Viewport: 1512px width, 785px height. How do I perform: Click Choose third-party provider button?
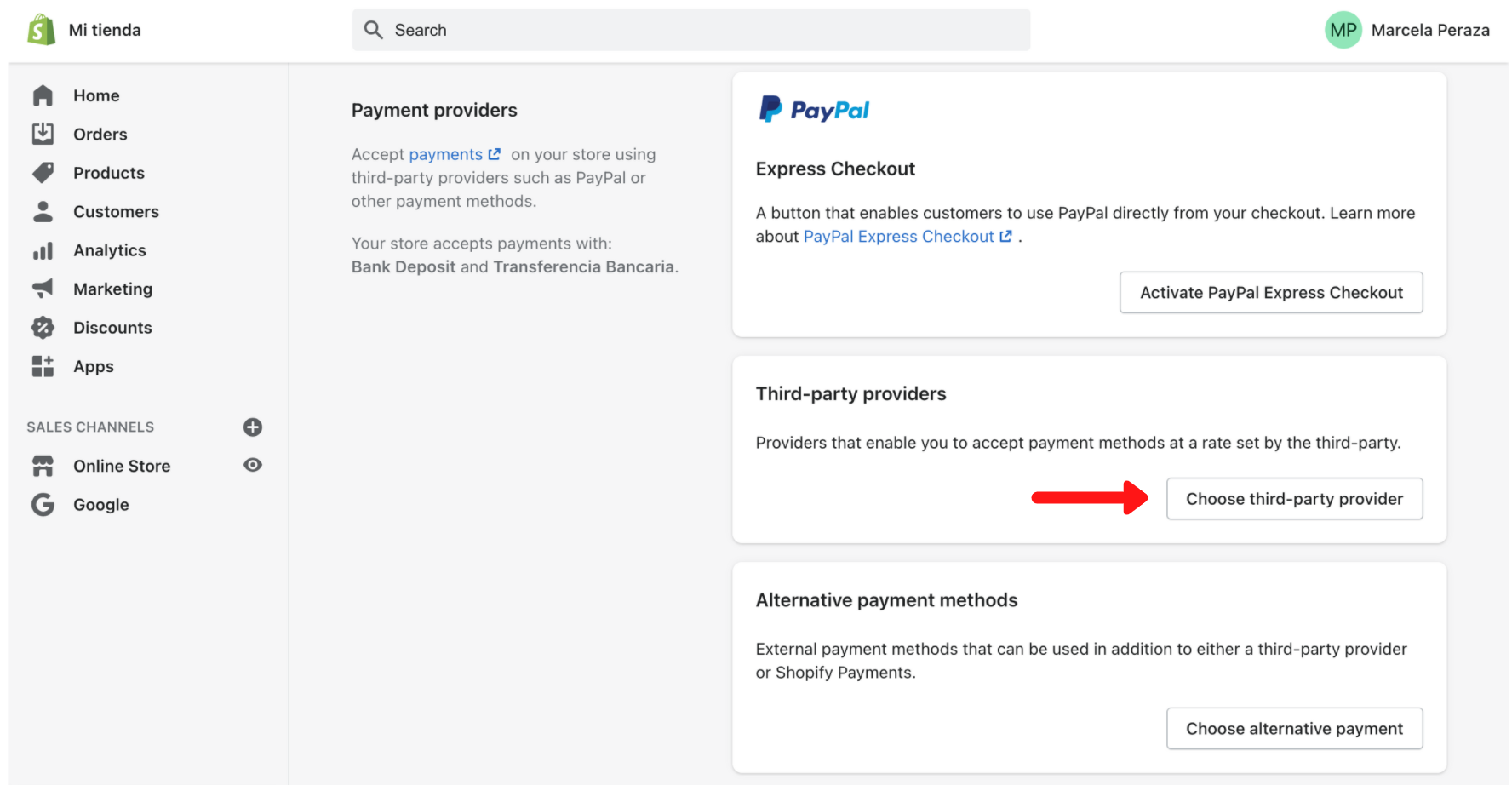pyautogui.click(x=1294, y=499)
